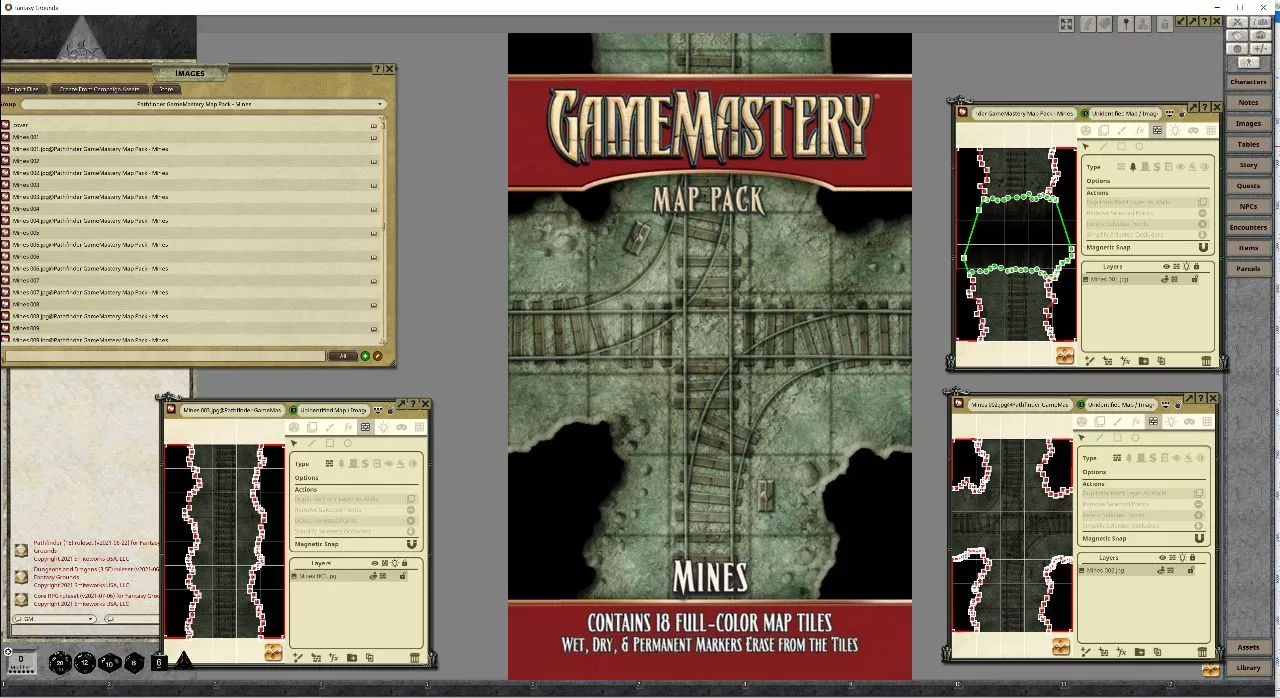Click the green add image button in the Images window
The height and width of the screenshot is (698, 1280).
[365, 356]
